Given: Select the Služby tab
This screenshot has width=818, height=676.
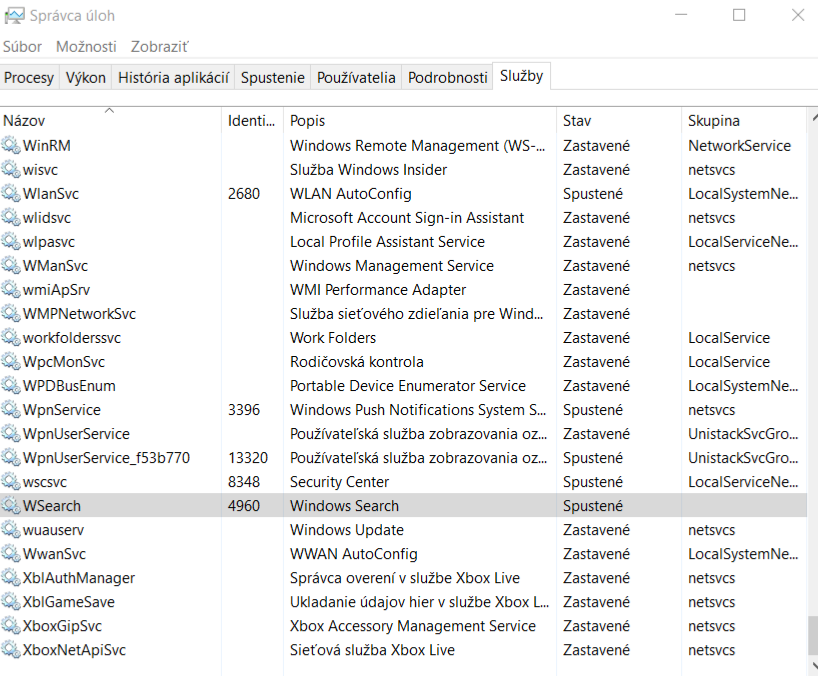Looking at the screenshot, I should click(x=521, y=76).
